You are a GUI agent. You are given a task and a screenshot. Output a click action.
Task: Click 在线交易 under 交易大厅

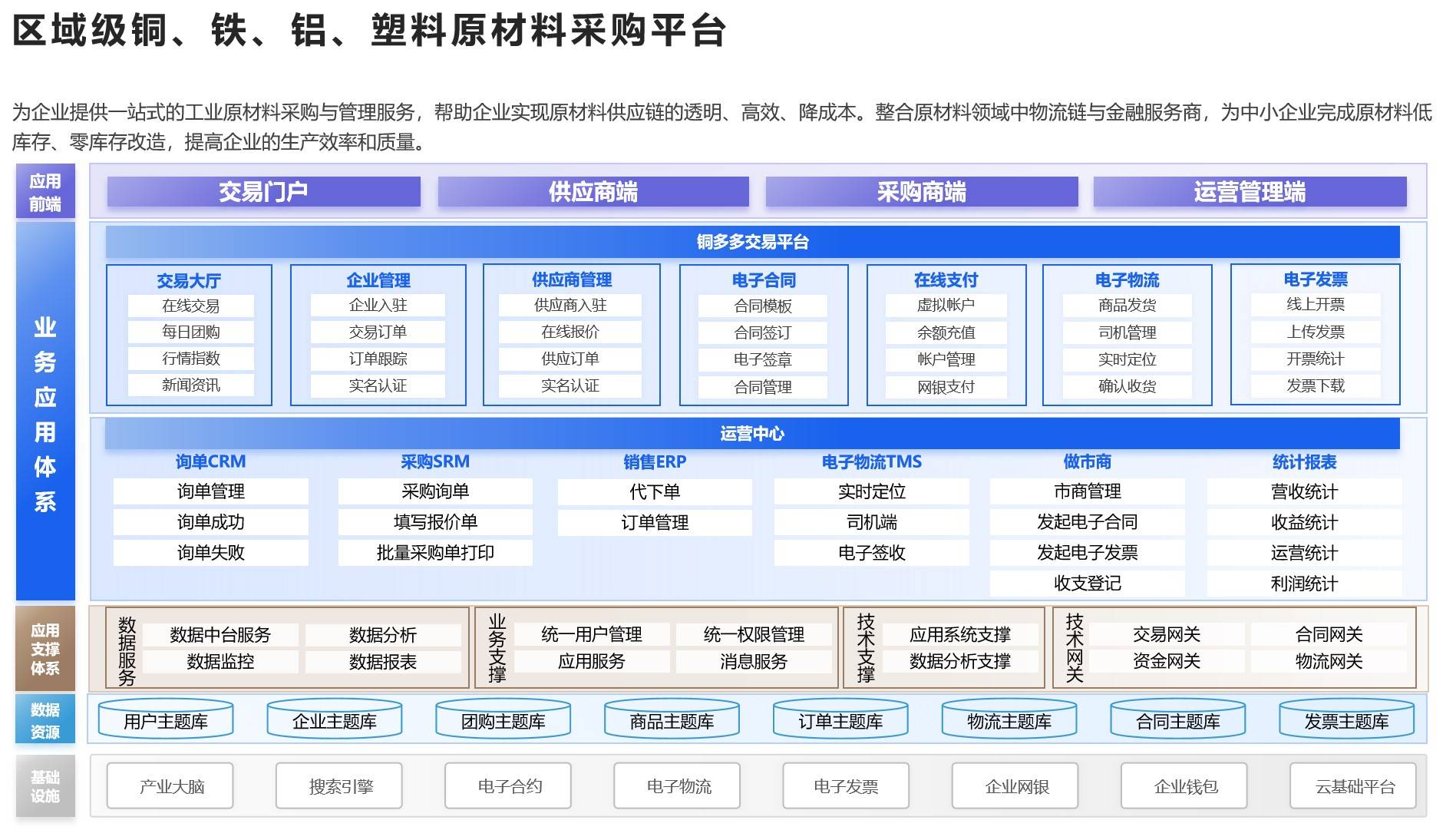190,306
